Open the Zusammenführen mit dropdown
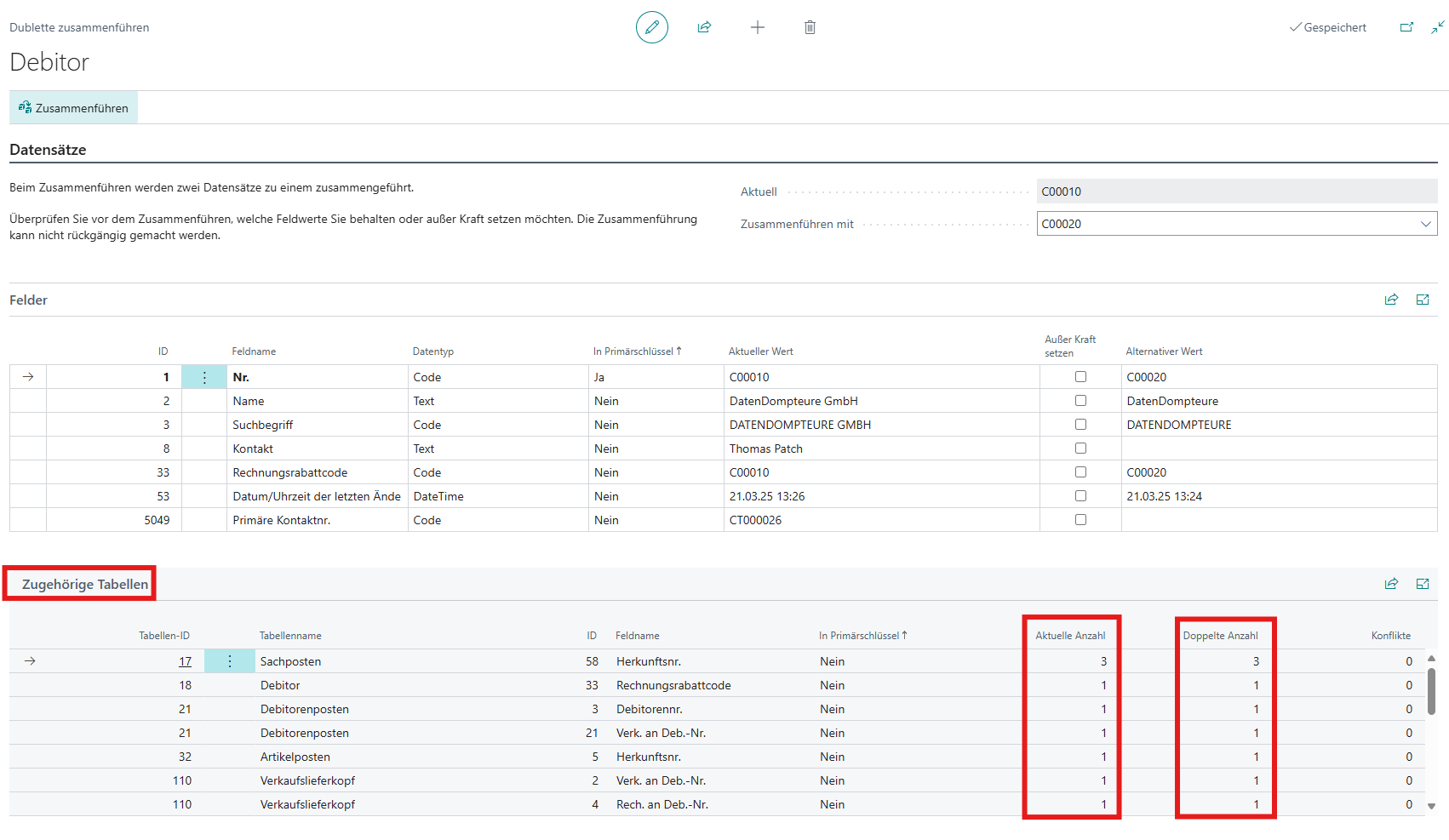 [x=1425, y=224]
